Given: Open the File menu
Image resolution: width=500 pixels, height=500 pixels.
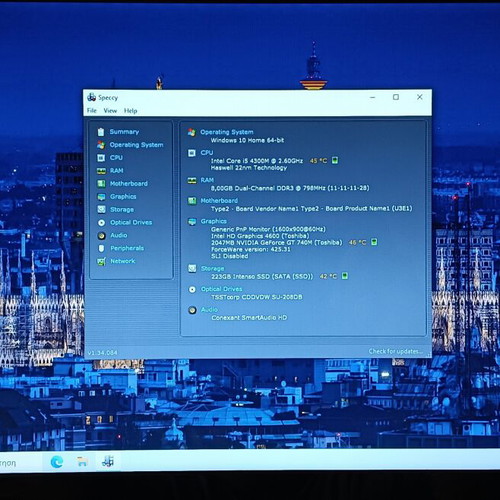Looking at the screenshot, I should [92, 111].
